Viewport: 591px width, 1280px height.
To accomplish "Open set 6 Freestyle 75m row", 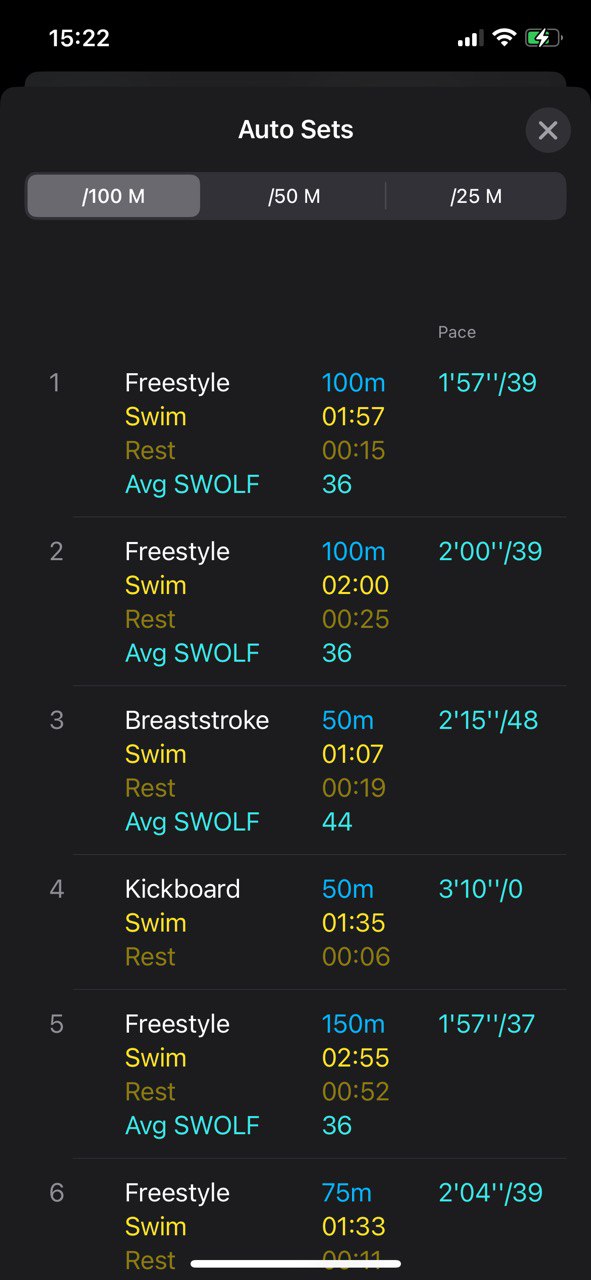I will click(x=296, y=1220).
